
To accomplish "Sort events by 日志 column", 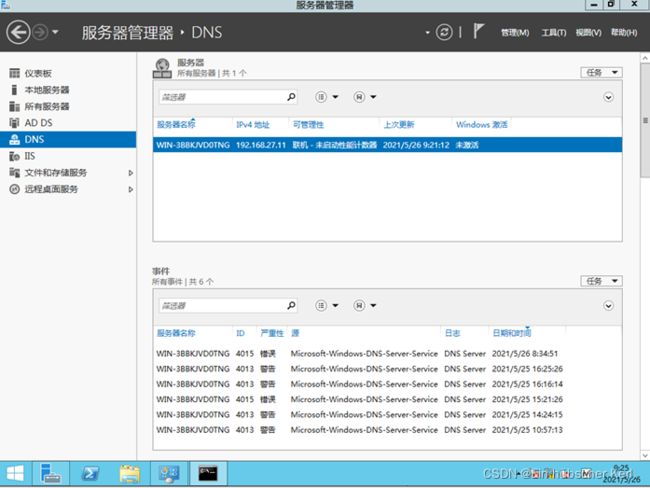I will pos(452,333).
